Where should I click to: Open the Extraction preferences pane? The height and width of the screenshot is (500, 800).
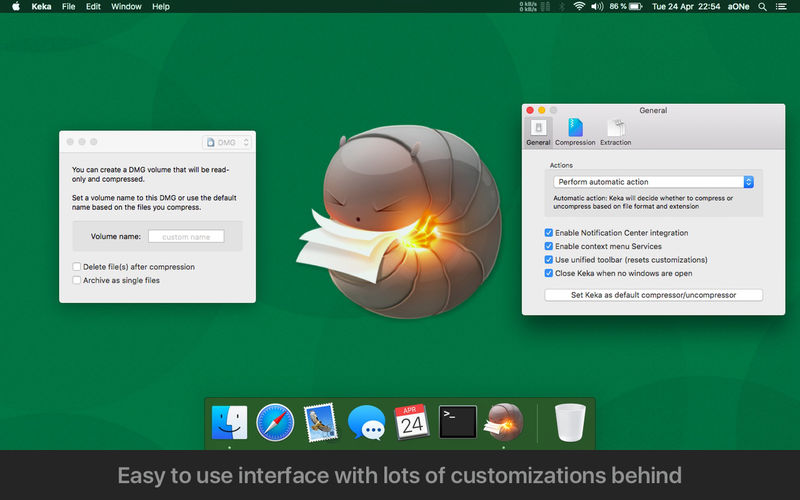(x=616, y=131)
